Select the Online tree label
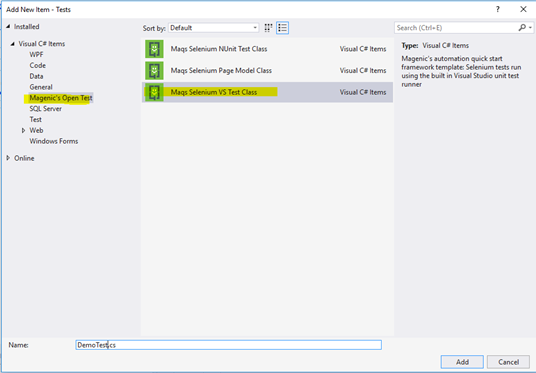 coord(24,158)
